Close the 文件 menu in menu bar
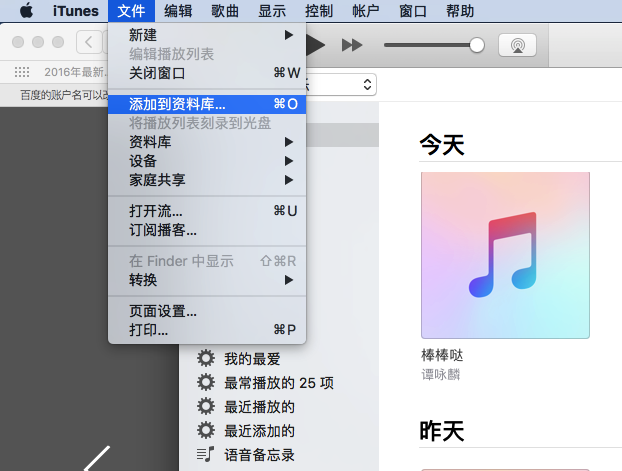The height and width of the screenshot is (471, 622). click(131, 11)
